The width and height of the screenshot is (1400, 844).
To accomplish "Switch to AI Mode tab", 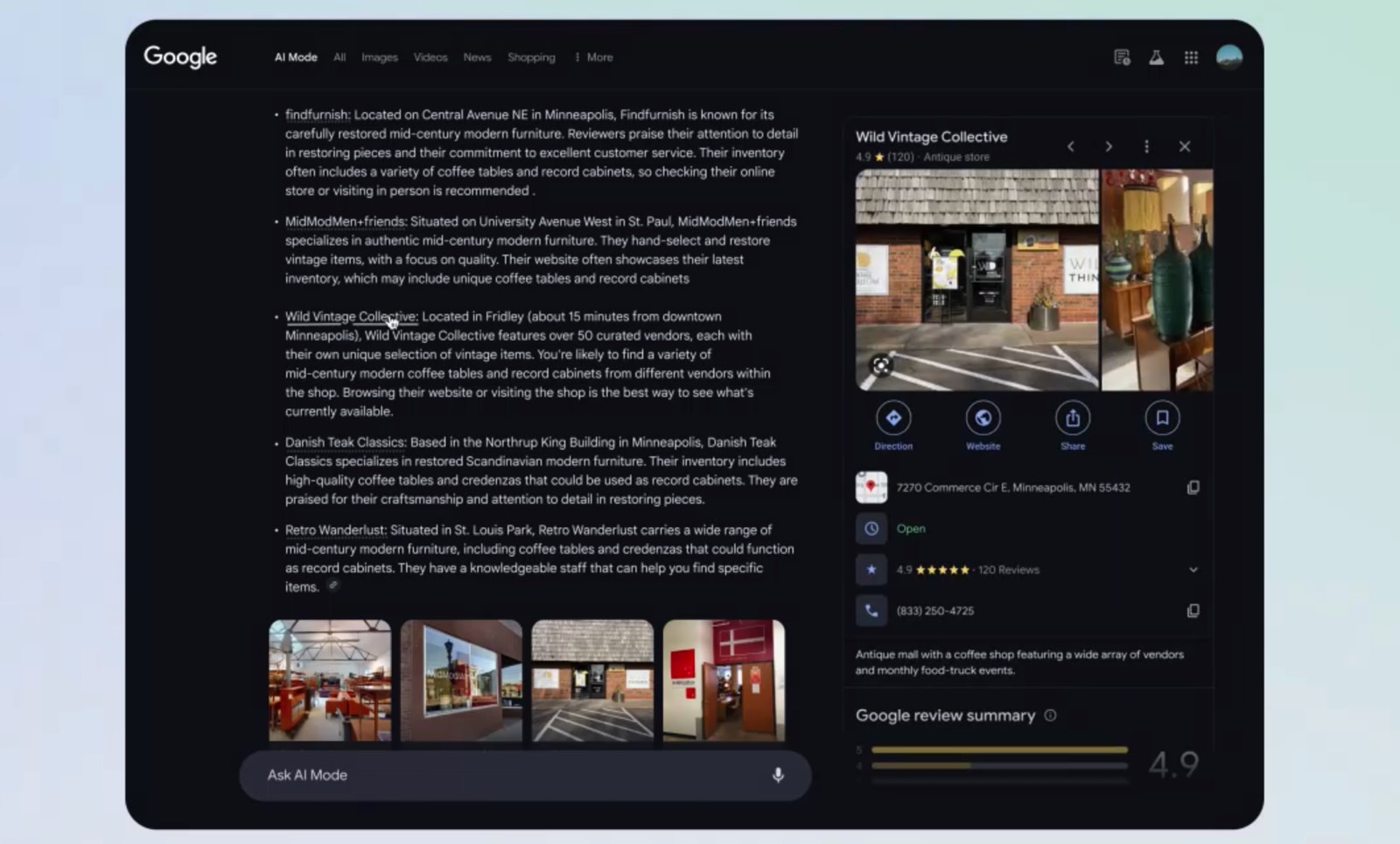I will (x=296, y=58).
